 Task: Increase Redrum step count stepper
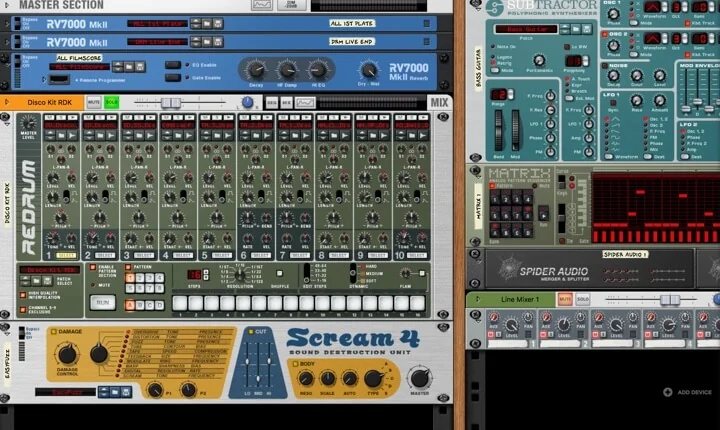206,272
